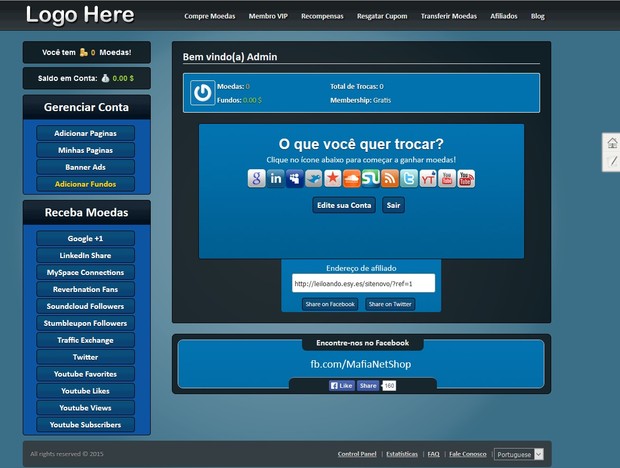Open Blog in top navigation
The width and height of the screenshot is (620, 468).
click(x=538, y=16)
